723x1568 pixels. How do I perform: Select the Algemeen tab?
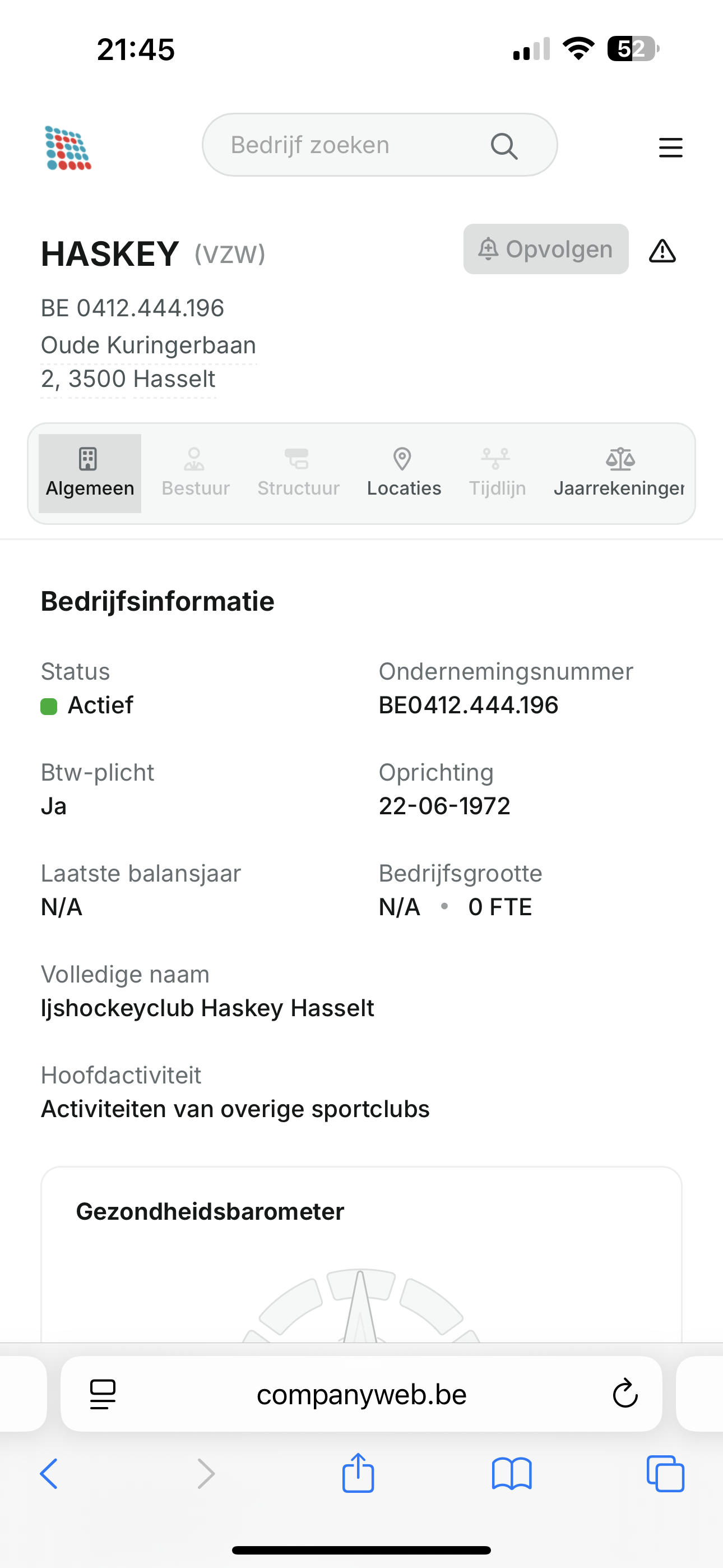(x=90, y=473)
